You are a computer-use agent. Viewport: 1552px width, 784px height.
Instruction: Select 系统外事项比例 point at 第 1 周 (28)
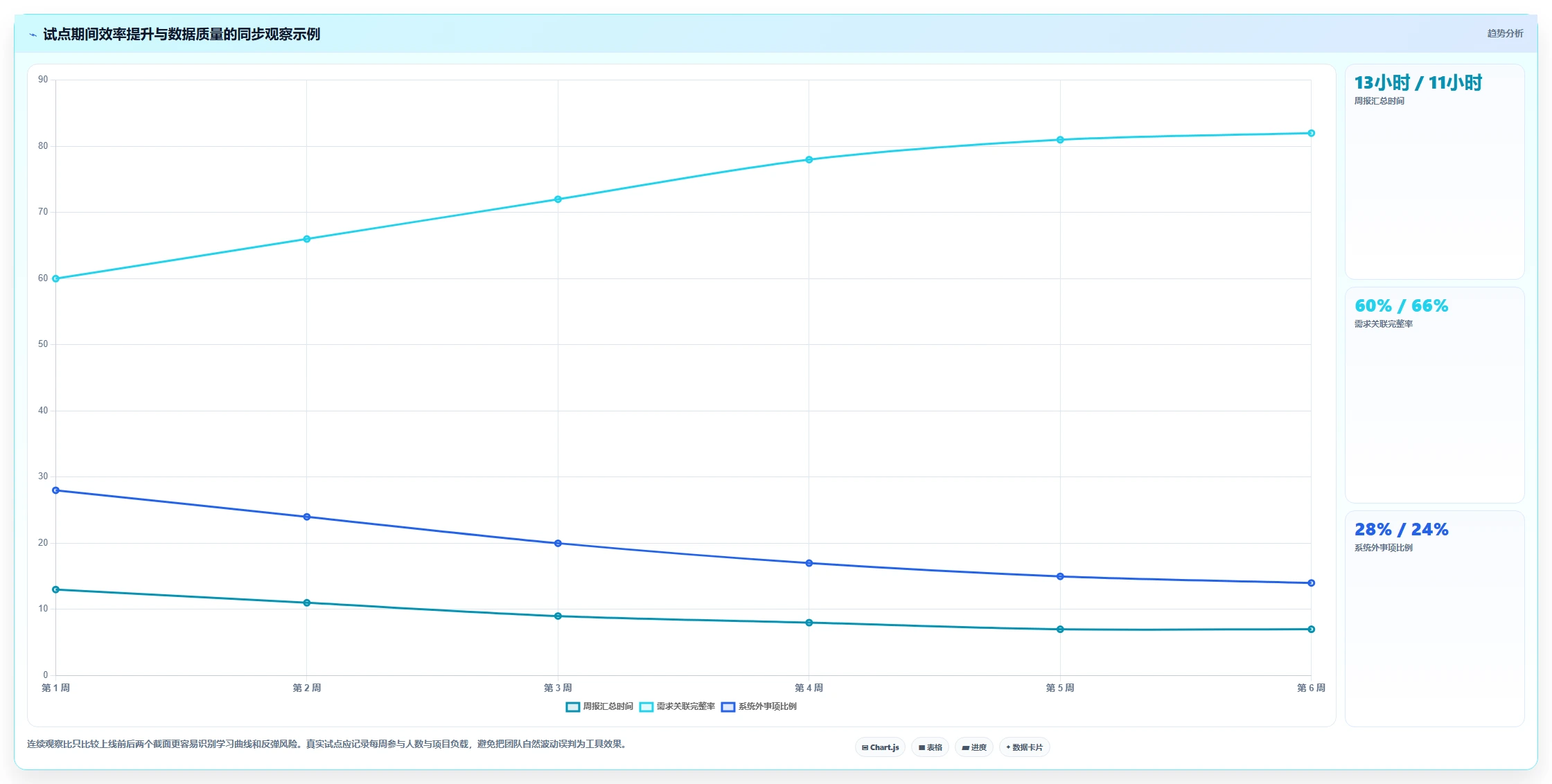[56, 490]
